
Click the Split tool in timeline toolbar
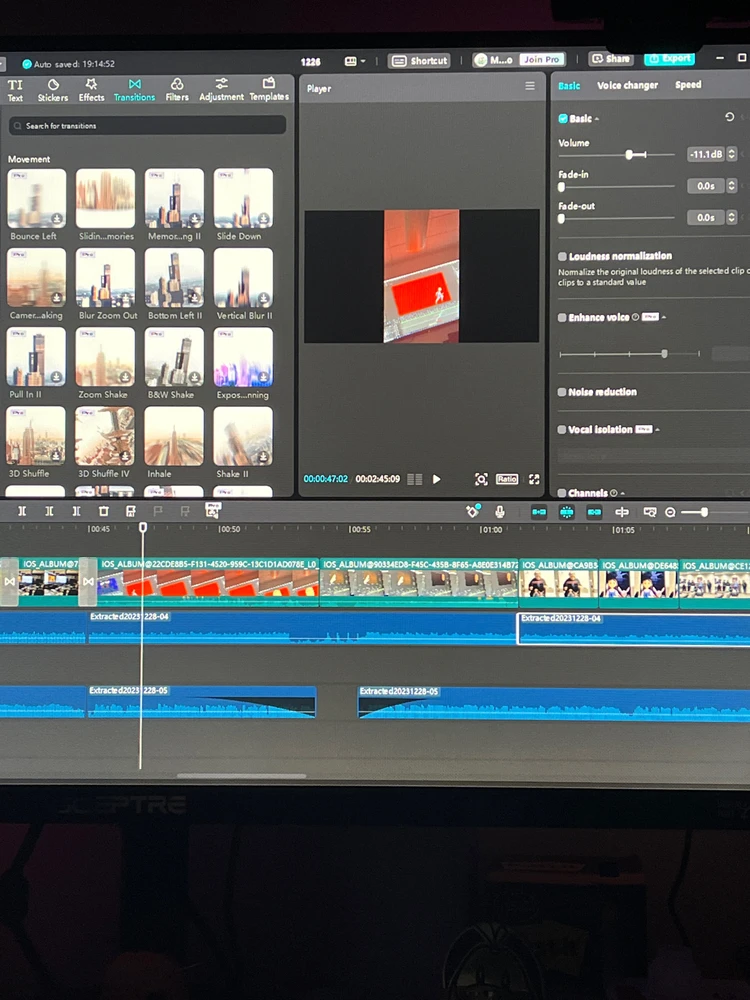(22, 511)
